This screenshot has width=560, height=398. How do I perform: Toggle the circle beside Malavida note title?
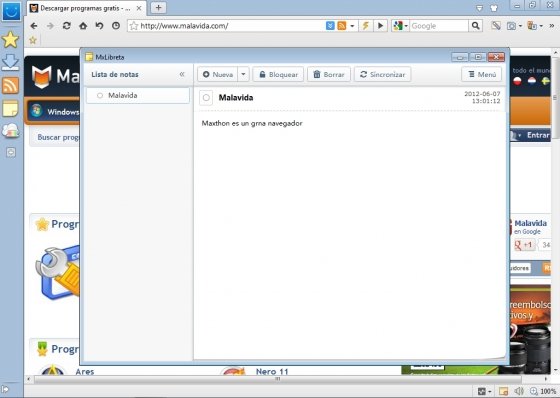(206, 98)
